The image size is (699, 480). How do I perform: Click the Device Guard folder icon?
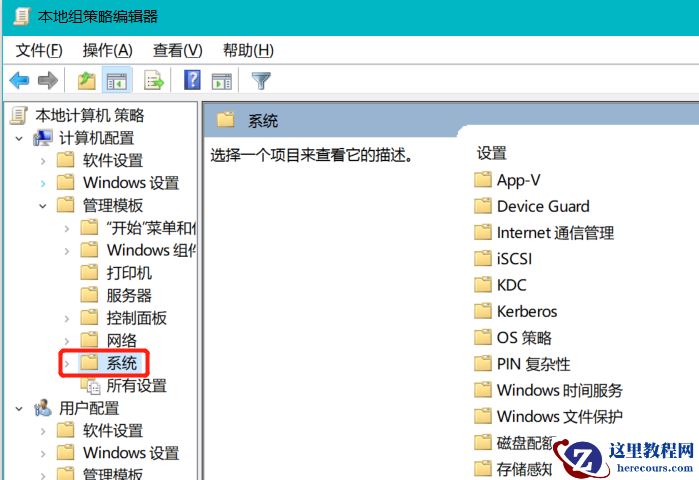[x=482, y=206]
